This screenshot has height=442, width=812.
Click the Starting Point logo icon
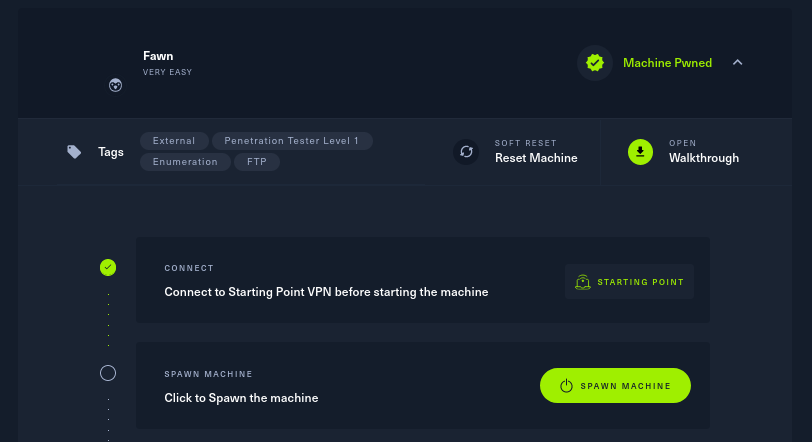pyautogui.click(x=583, y=282)
